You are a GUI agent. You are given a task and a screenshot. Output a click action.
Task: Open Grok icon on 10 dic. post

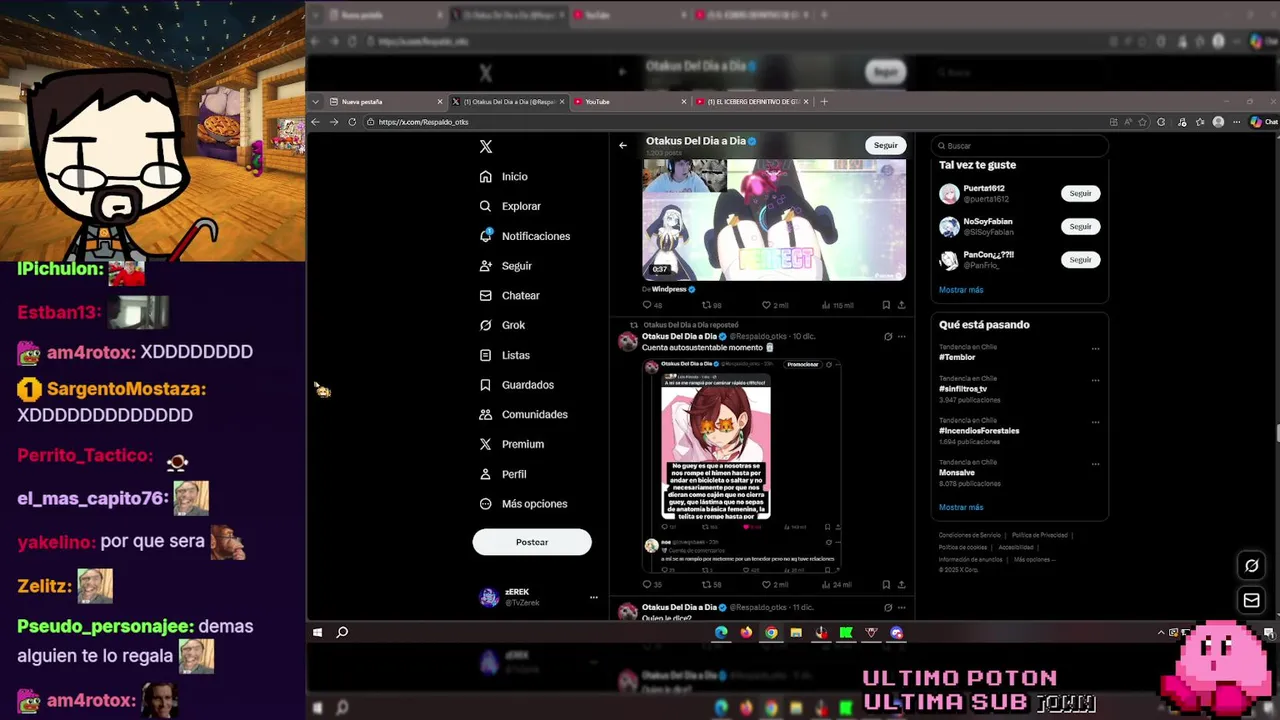tap(888, 337)
